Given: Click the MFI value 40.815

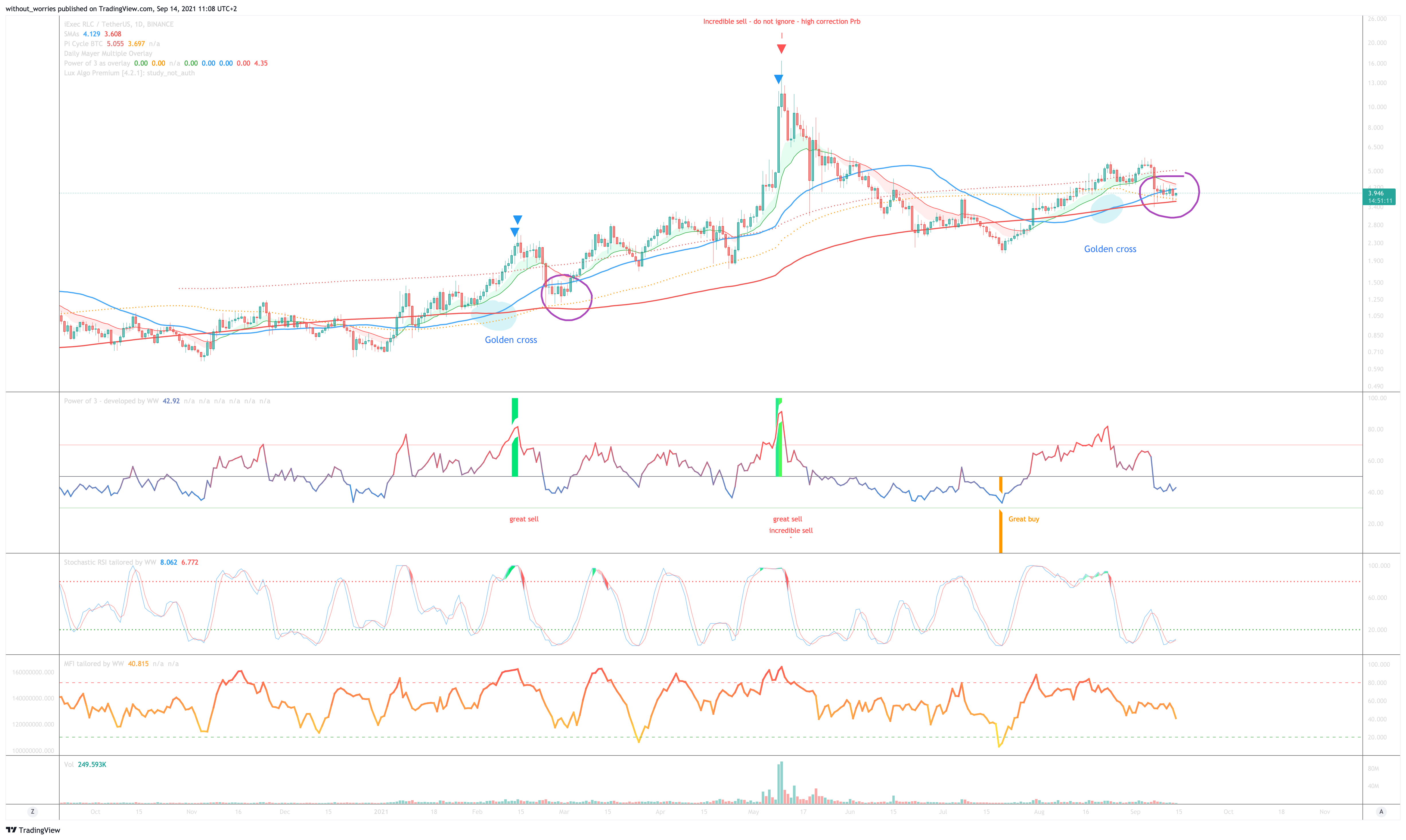Looking at the screenshot, I should (x=138, y=664).
